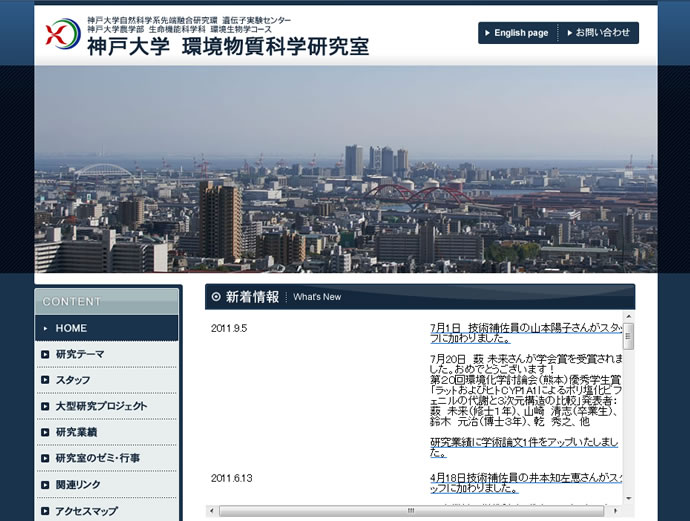The width and height of the screenshot is (690, 521).
Task: Open 大型研究プロジェクト in the sidebar menu
Action: pos(106,406)
